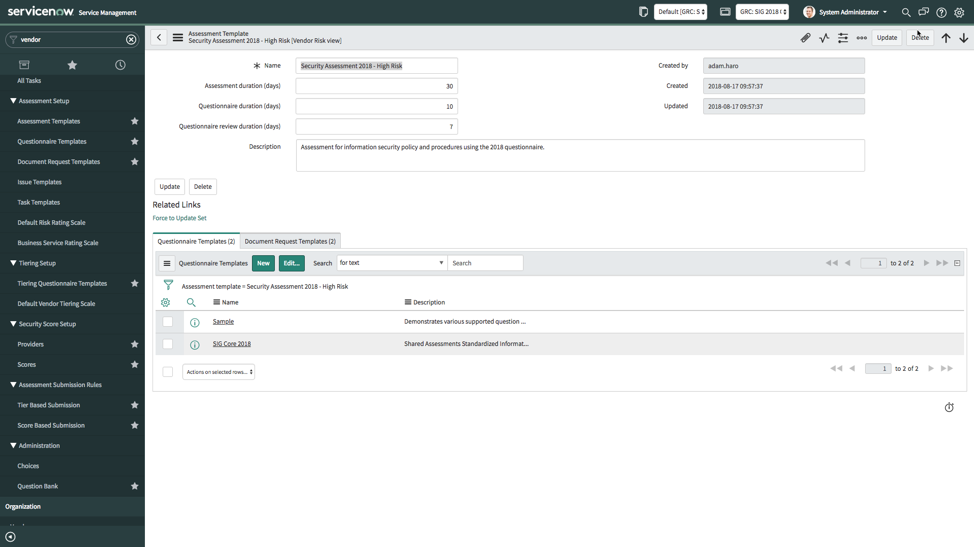Open Actions on selected rows dropdown
The height and width of the screenshot is (547, 974).
[219, 372]
